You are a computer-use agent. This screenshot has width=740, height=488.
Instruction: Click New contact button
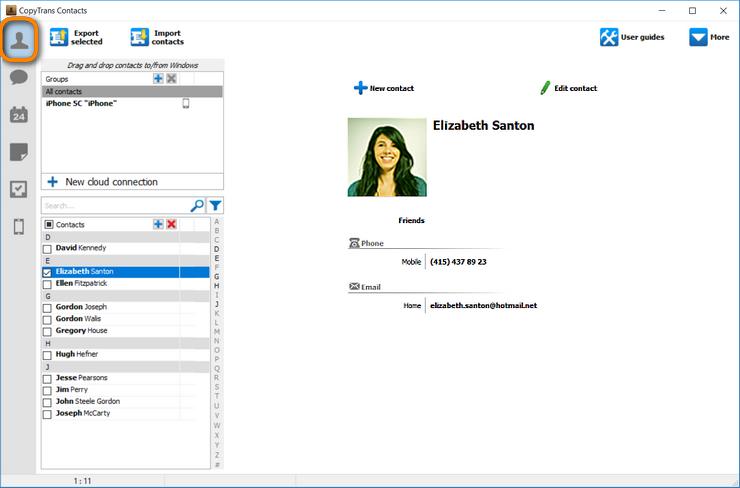coord(384,88)
